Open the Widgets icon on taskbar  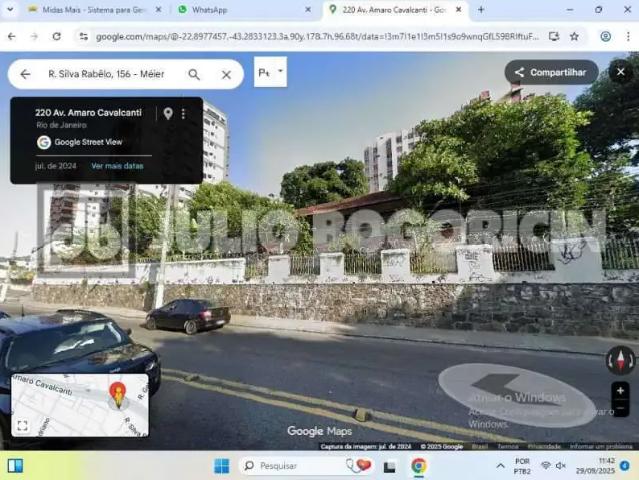tap(15, 466)
